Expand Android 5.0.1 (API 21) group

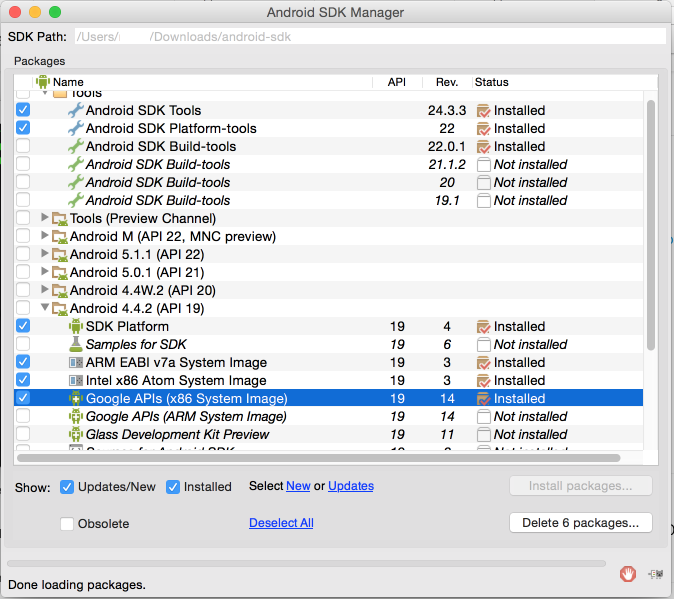pyautogui.click(x=44, y=272)
